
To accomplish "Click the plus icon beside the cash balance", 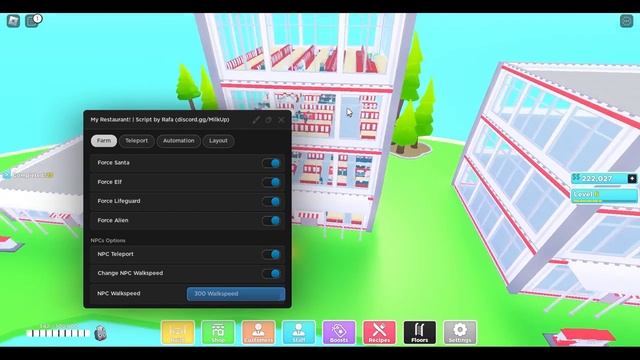I will point(632,178).
